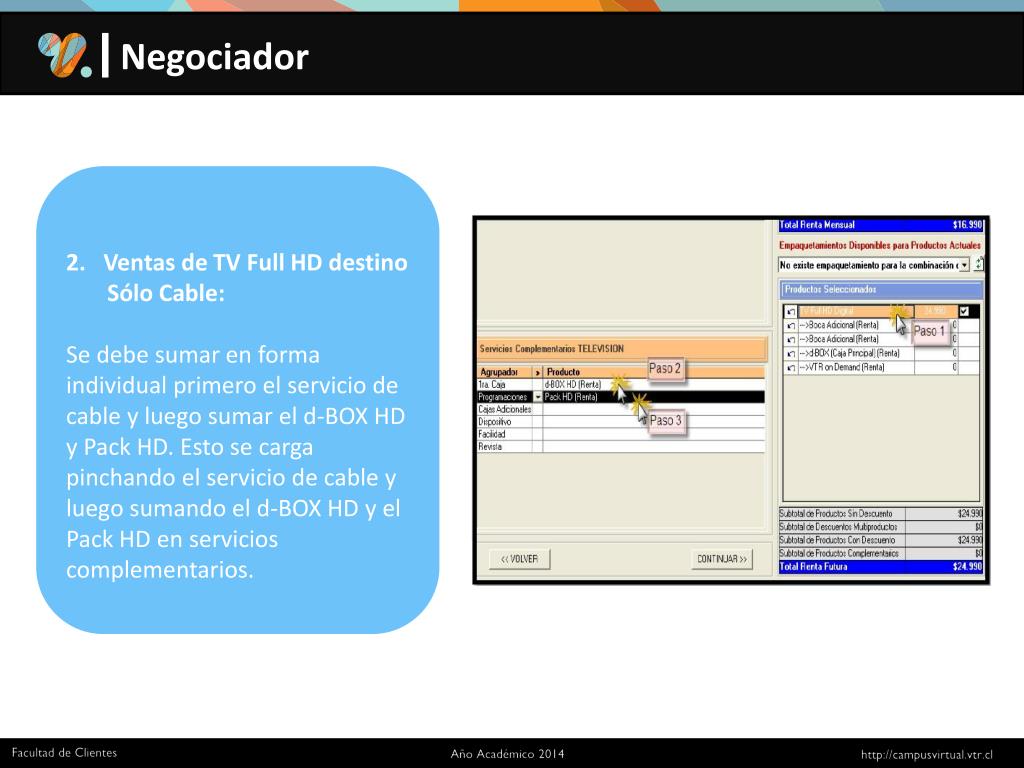This screenshot has width=1024, height=768.
Task: Select the Revista row
Action: 620,447
